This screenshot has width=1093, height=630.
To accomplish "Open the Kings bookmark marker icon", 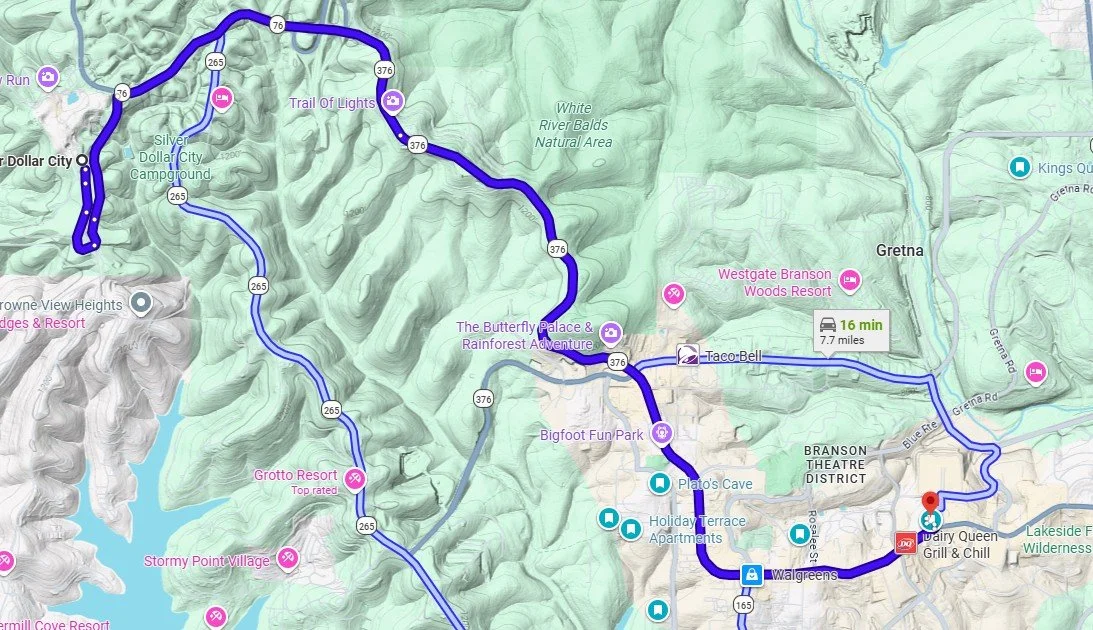I will [x=1020, y=167].
